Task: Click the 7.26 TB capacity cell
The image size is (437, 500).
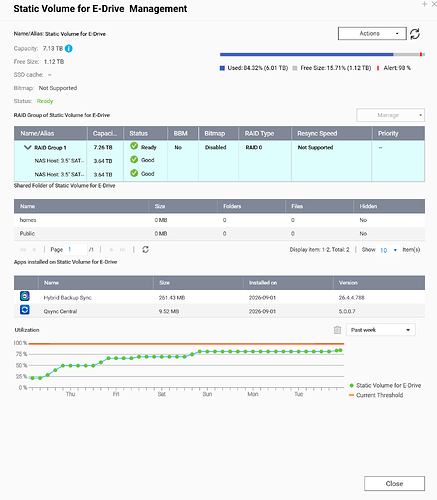Action: pyautogui.click(x=103, y=147)
